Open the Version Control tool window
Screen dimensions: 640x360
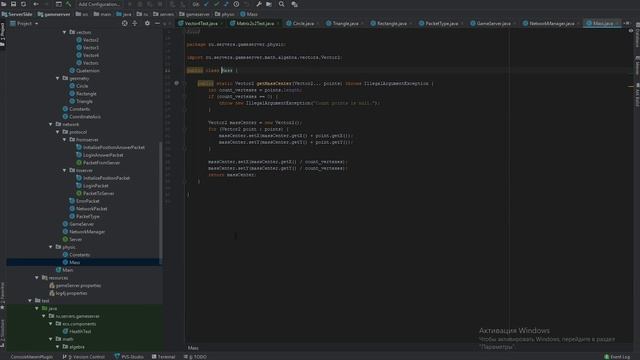tap(84, 357)
